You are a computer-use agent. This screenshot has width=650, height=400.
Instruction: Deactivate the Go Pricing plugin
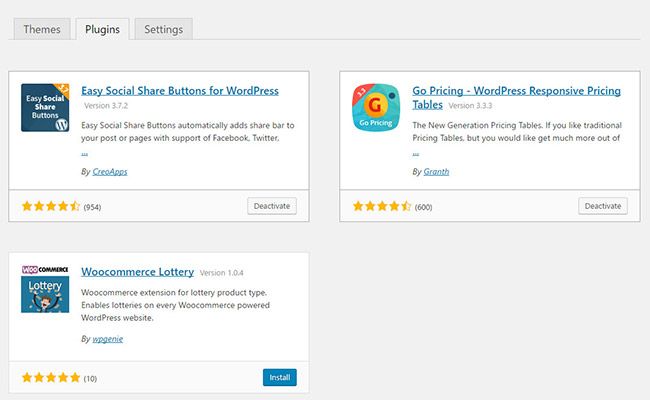click(x=603, y=206)
